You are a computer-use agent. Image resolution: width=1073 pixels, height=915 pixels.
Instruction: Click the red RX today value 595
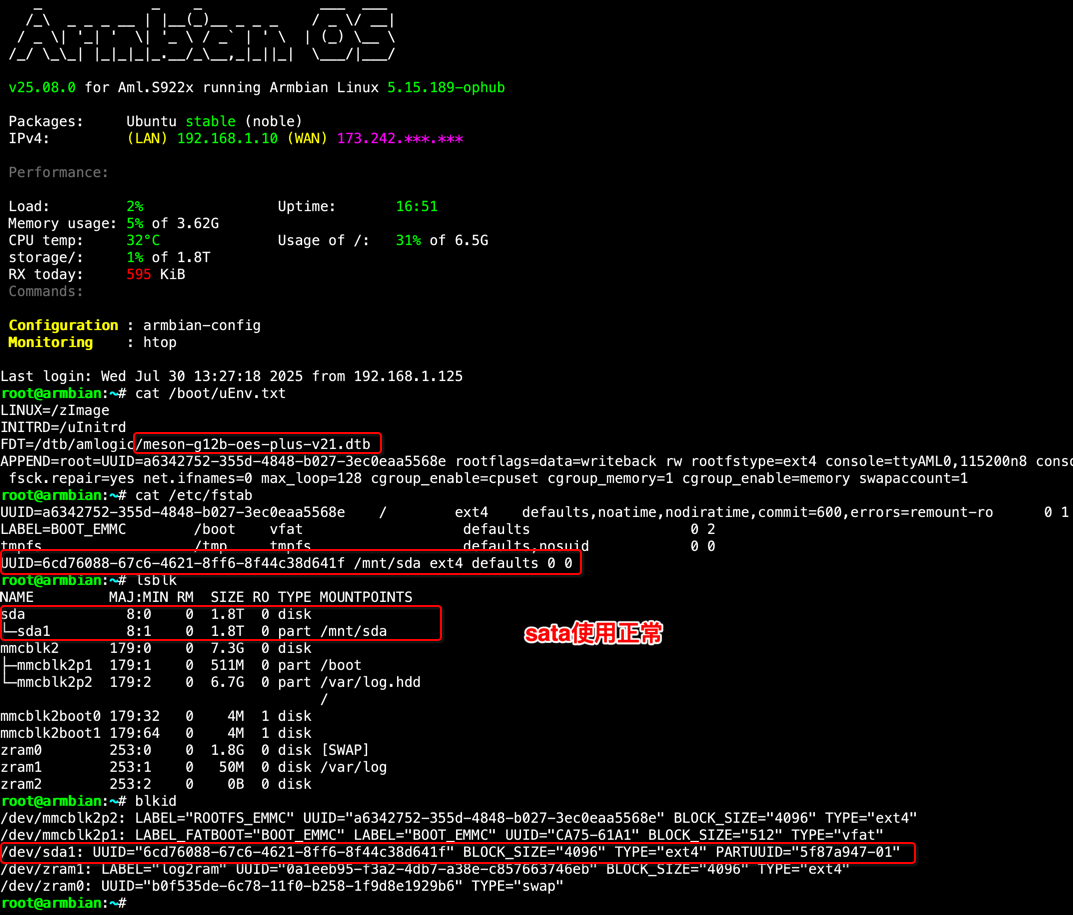[x=138, y=274]
